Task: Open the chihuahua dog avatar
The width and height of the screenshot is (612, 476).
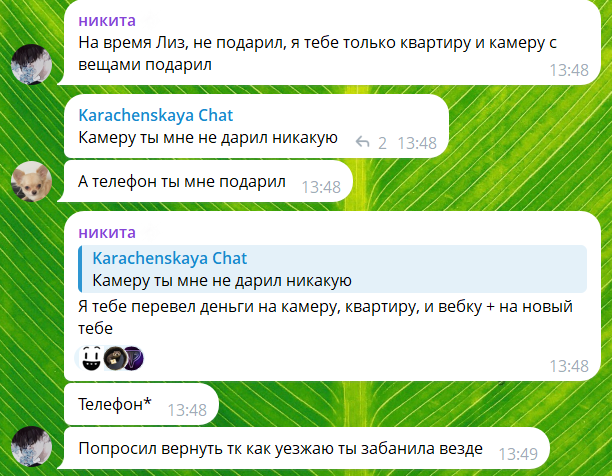Action: coord(31,181)
